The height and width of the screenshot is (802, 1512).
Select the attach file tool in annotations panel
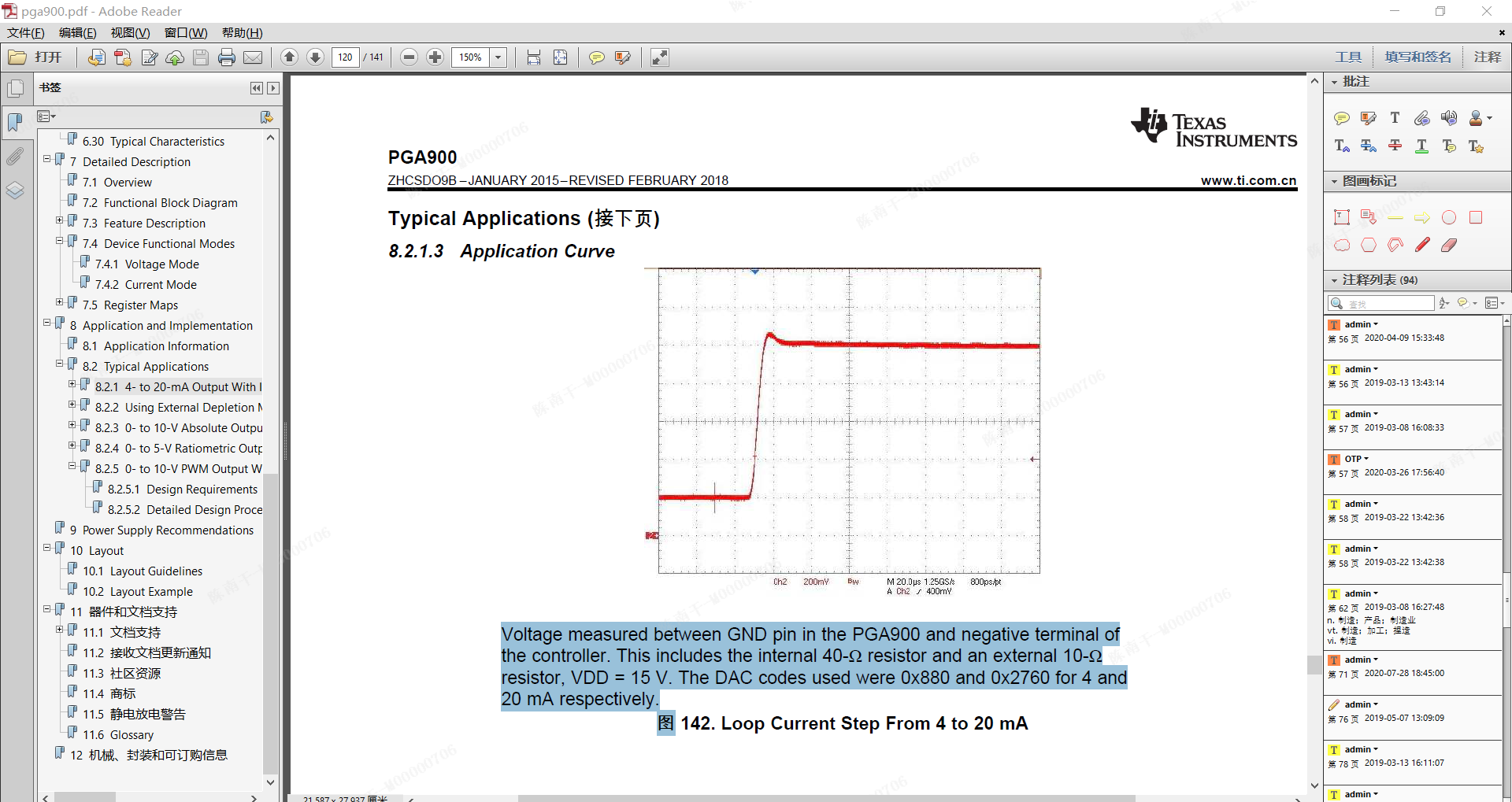point(1421,118)
